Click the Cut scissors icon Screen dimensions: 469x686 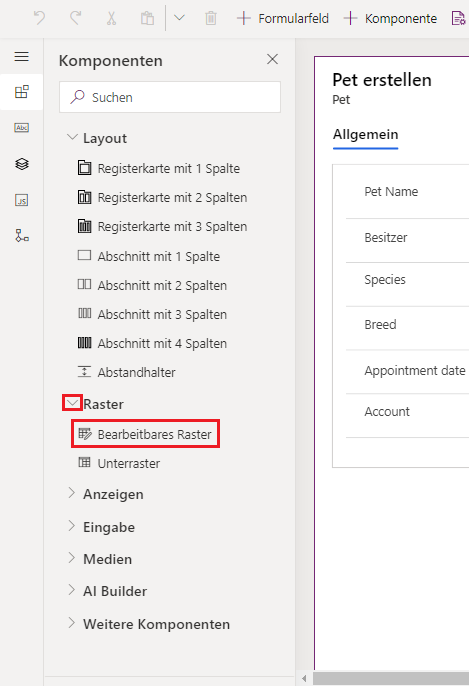coord(112,18)
